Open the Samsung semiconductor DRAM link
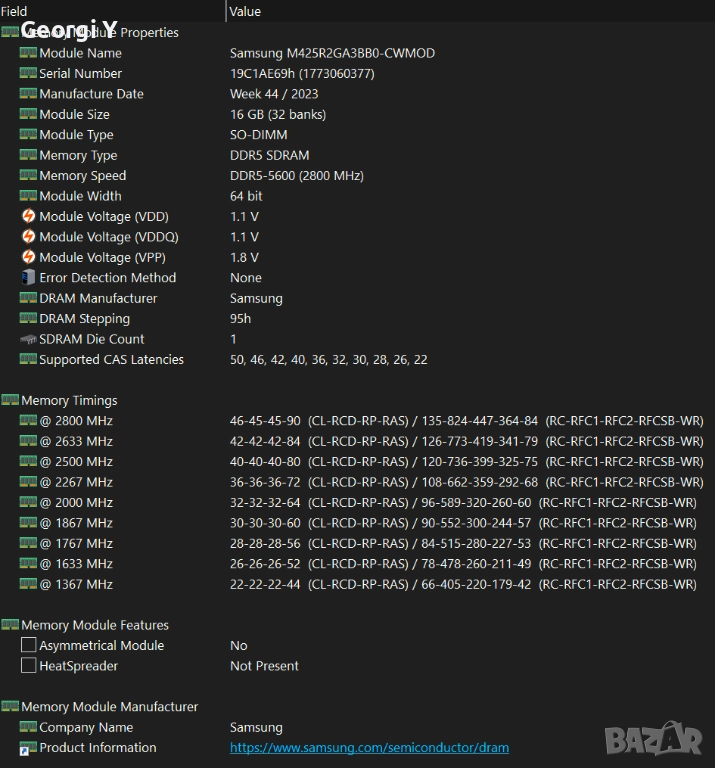This screenshot has width=715, height=768. (x=369, y=747)
